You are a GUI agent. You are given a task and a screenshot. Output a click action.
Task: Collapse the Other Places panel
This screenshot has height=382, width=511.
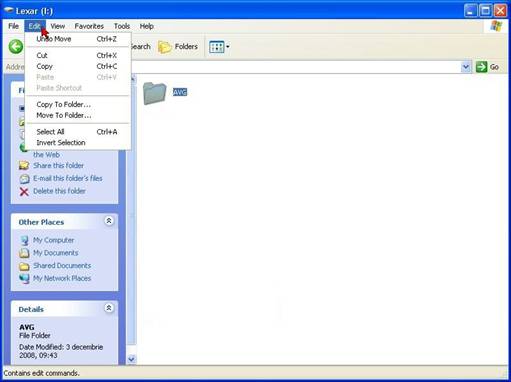tap(109, 221)
